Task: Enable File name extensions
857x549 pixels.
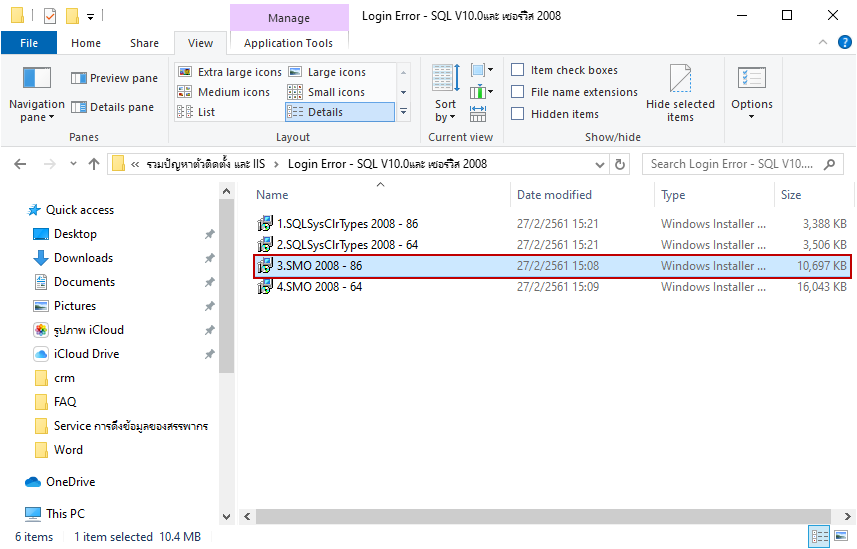Action: 518,92
